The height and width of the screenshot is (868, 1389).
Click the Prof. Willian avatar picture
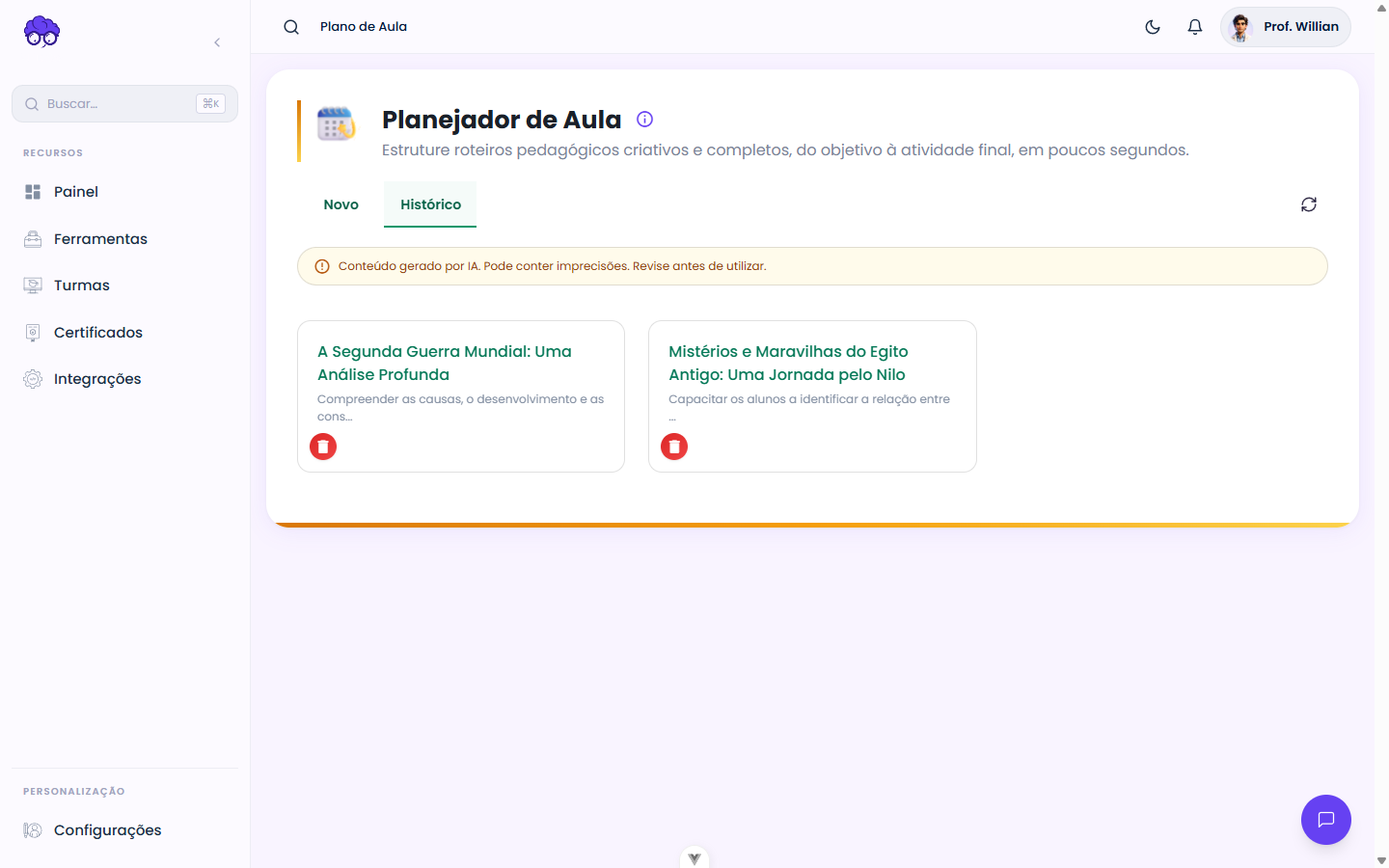coord(1241,27)
